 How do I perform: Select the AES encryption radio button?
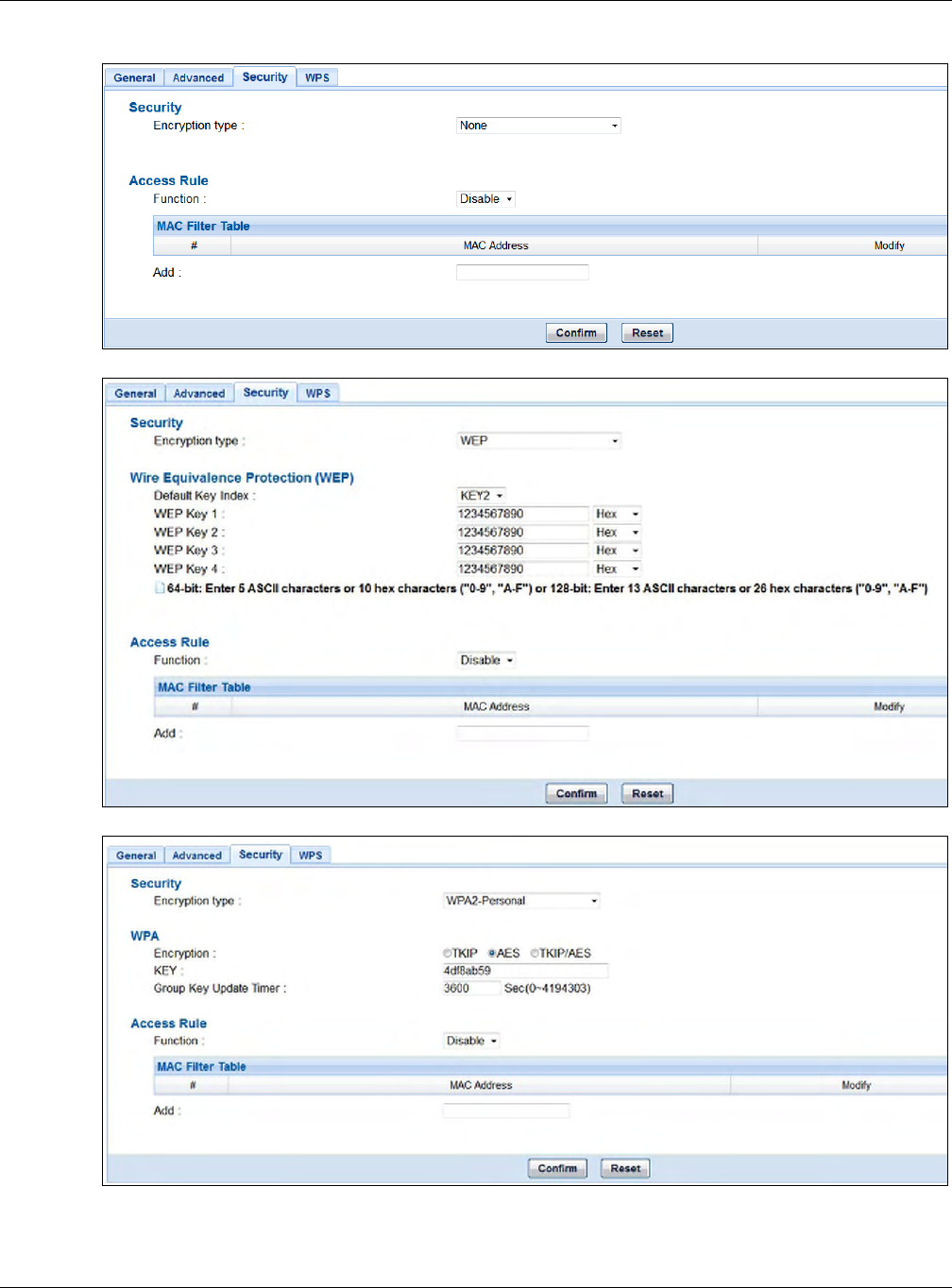[492, 954]
